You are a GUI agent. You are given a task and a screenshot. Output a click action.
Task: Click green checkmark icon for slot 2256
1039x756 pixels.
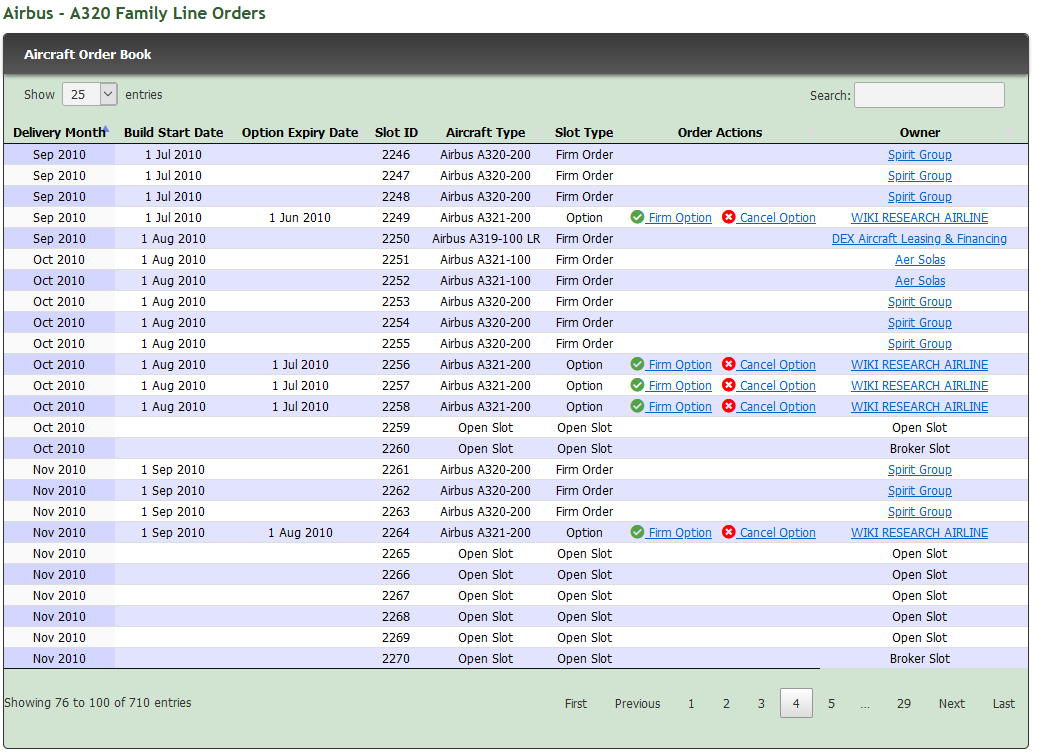coord(637,364)
